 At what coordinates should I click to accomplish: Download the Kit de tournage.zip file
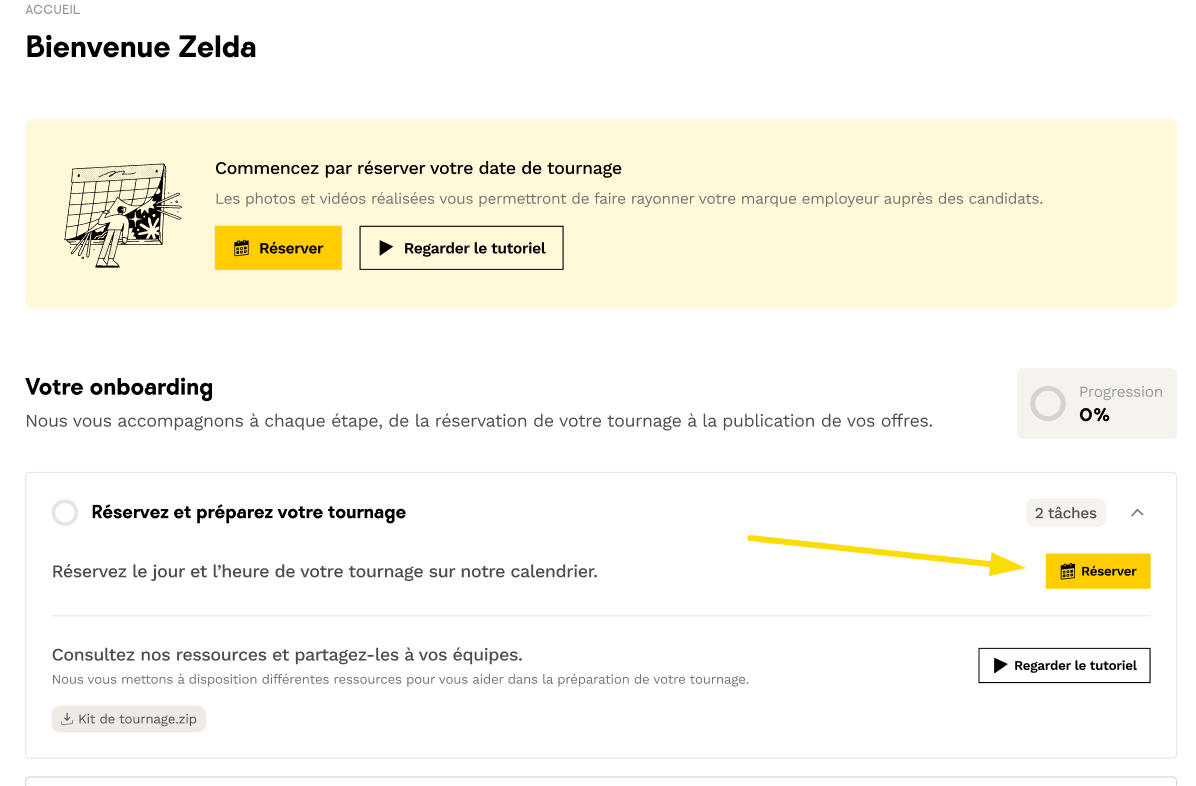[x=137, y=719]
